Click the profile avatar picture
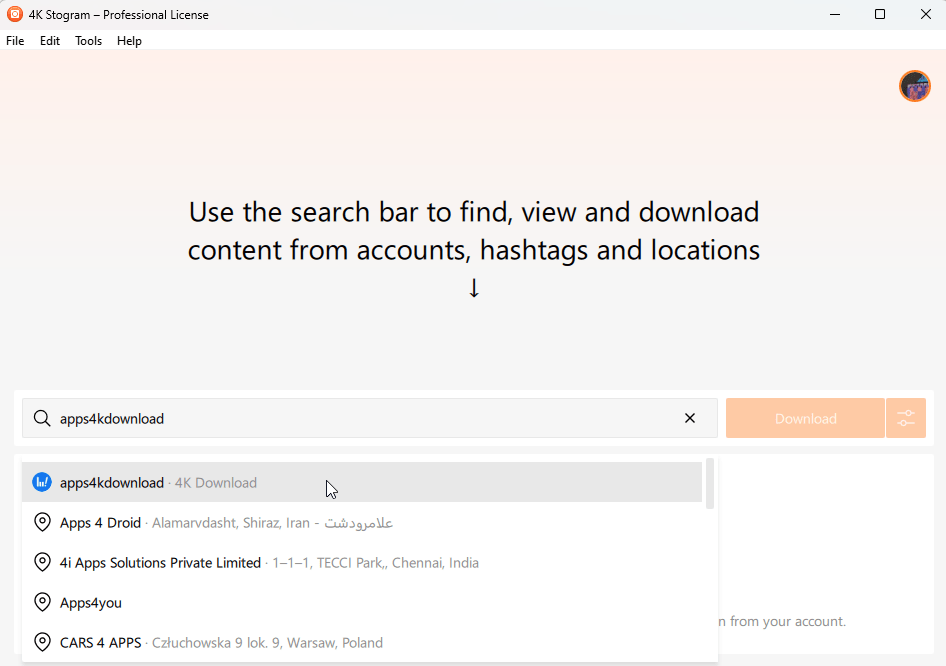The height and width of the screenshot is (666, 946). point(915,86)
